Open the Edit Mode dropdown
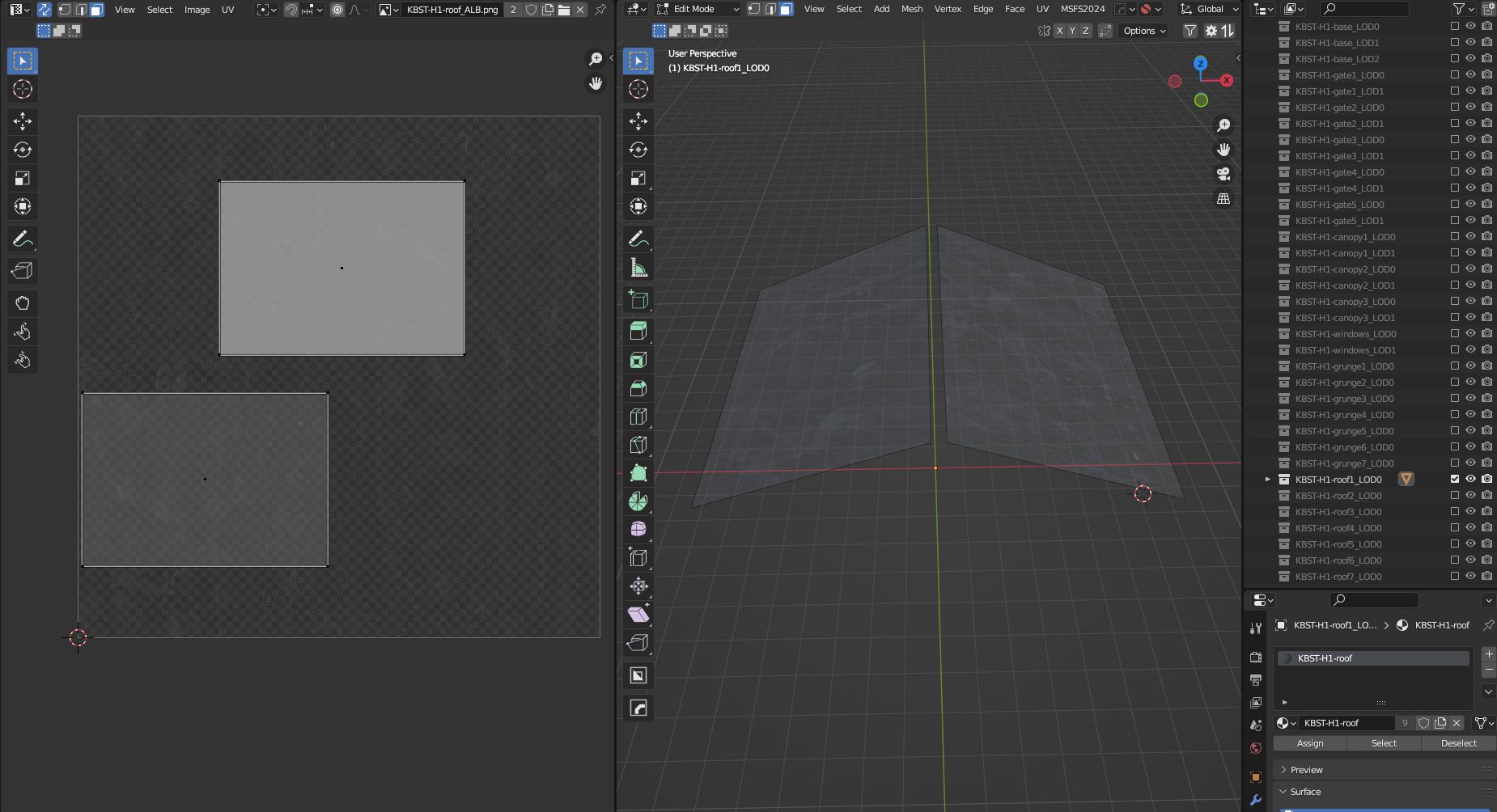The height and width of the screenshot is (812, 1497). click(698, 9)
